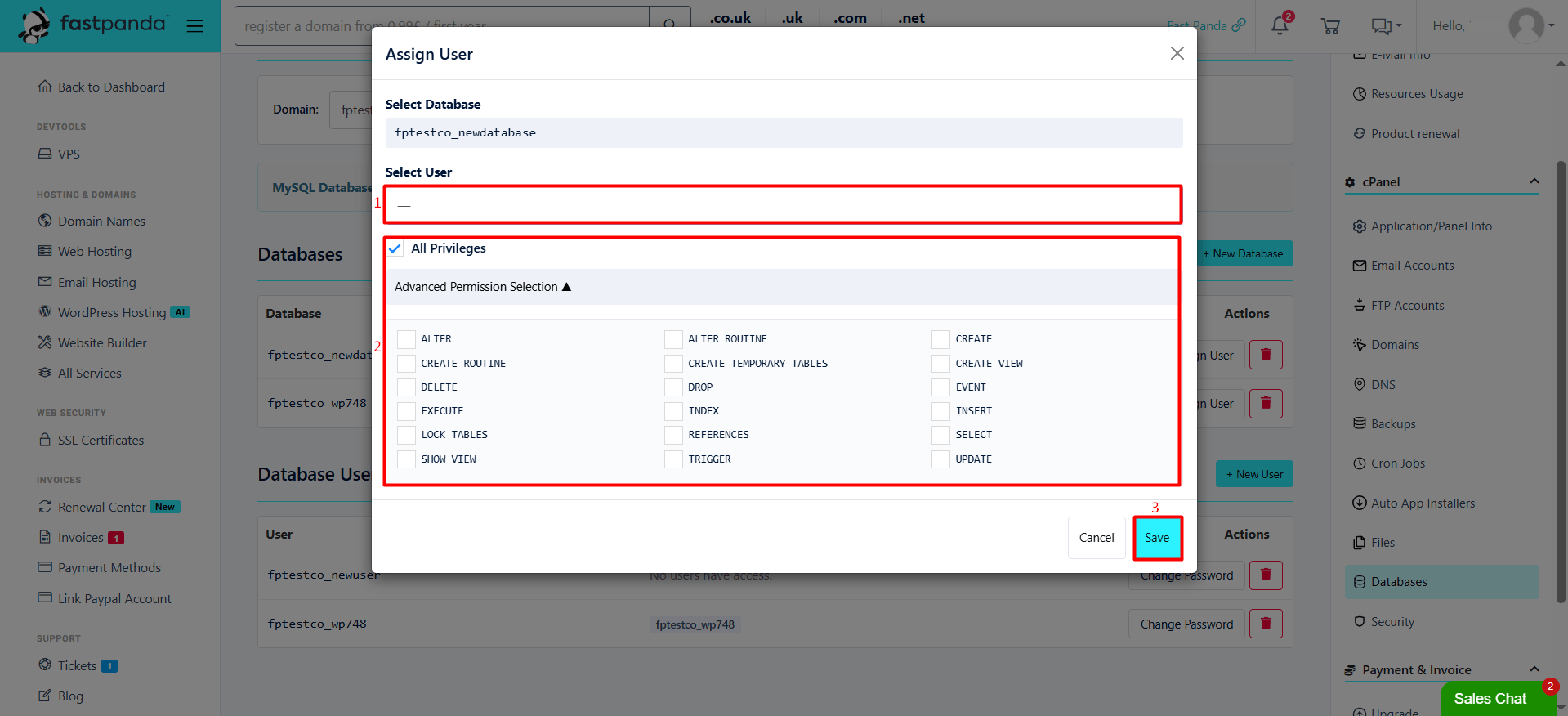
Task: Click the domain search magnifier icon
Action: [669, 25]
